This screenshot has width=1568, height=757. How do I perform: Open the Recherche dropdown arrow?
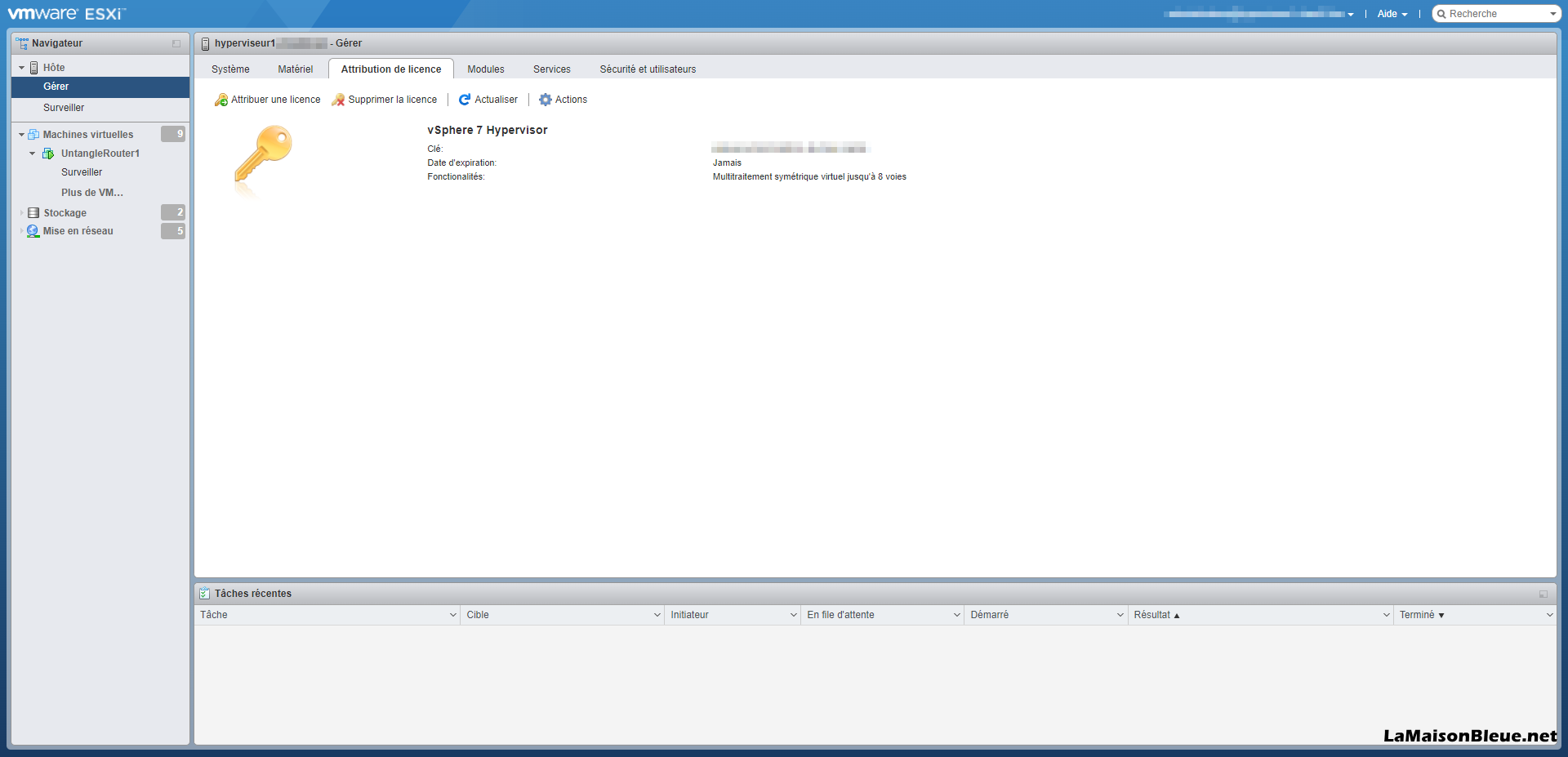tap(1553, 14)
